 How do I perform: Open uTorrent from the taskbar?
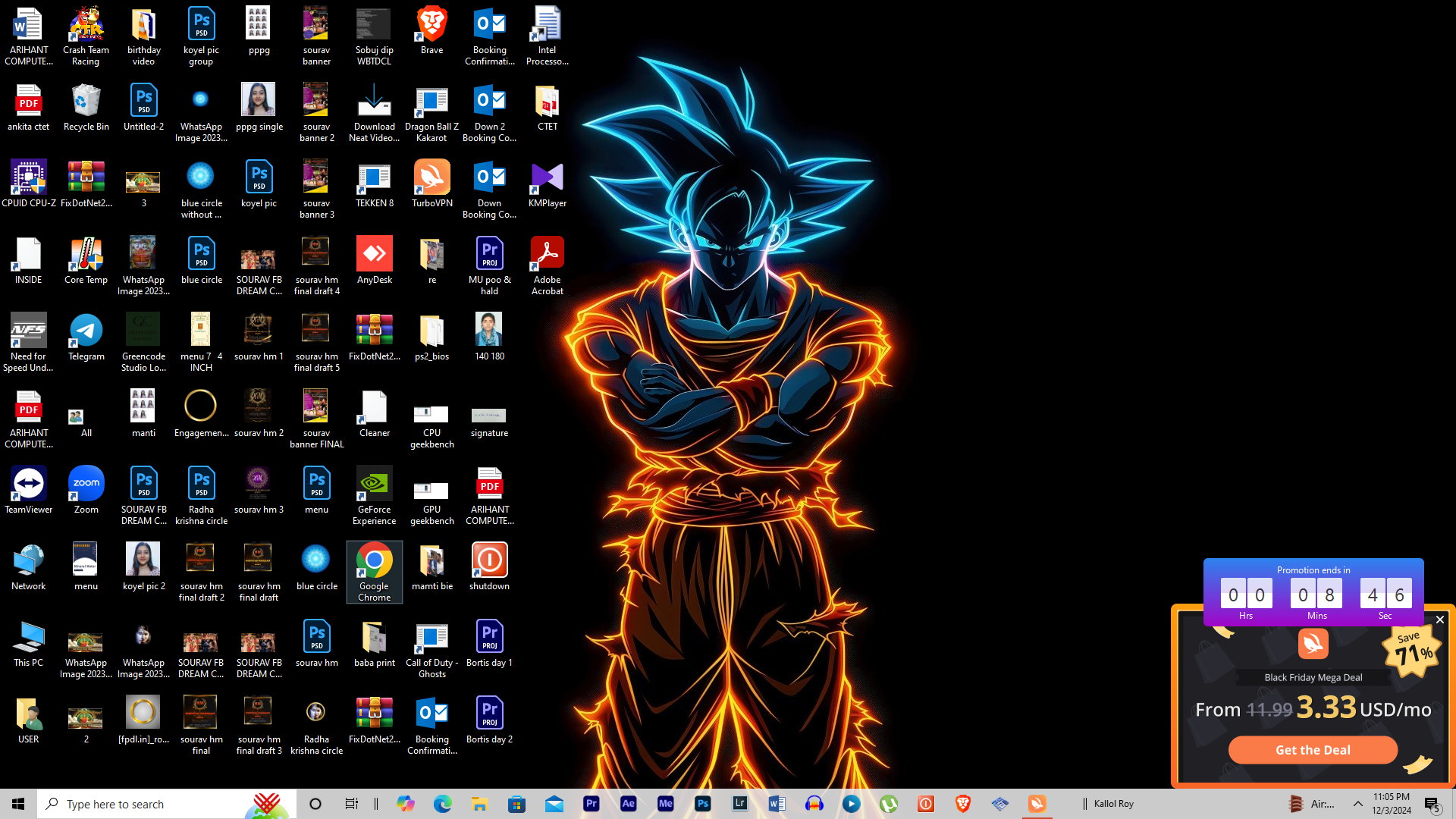click(889, 804)
